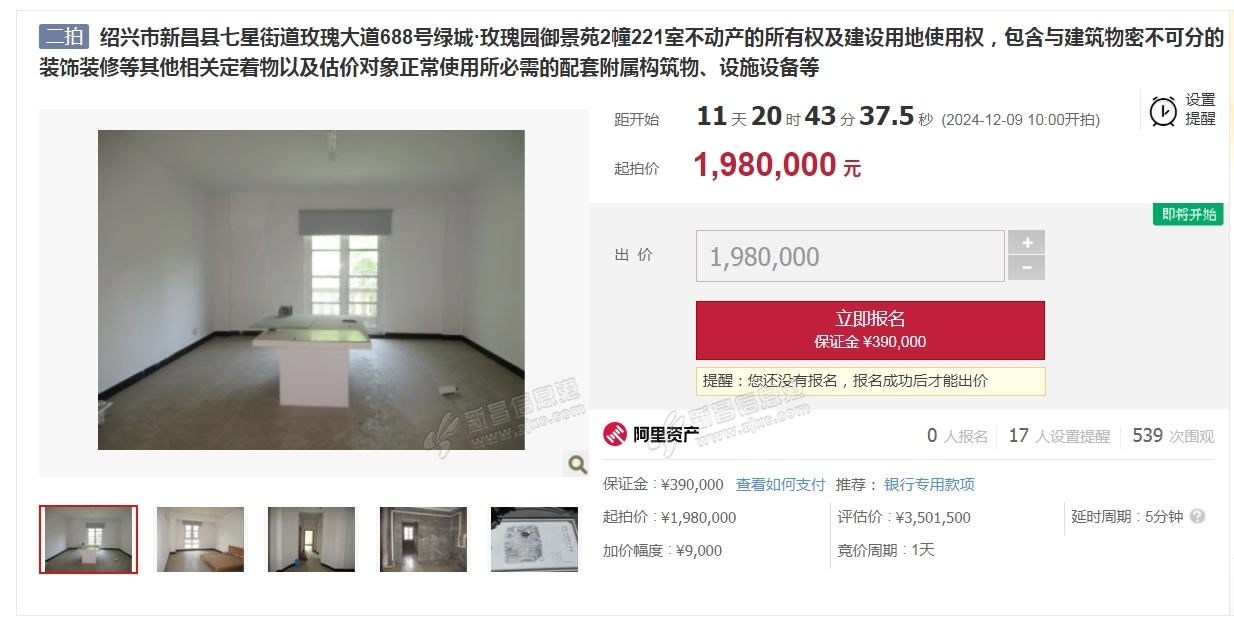Click the 17 人设置提醒 counter
This screenshot has width=1234, height=622.
click(1059, 436)
